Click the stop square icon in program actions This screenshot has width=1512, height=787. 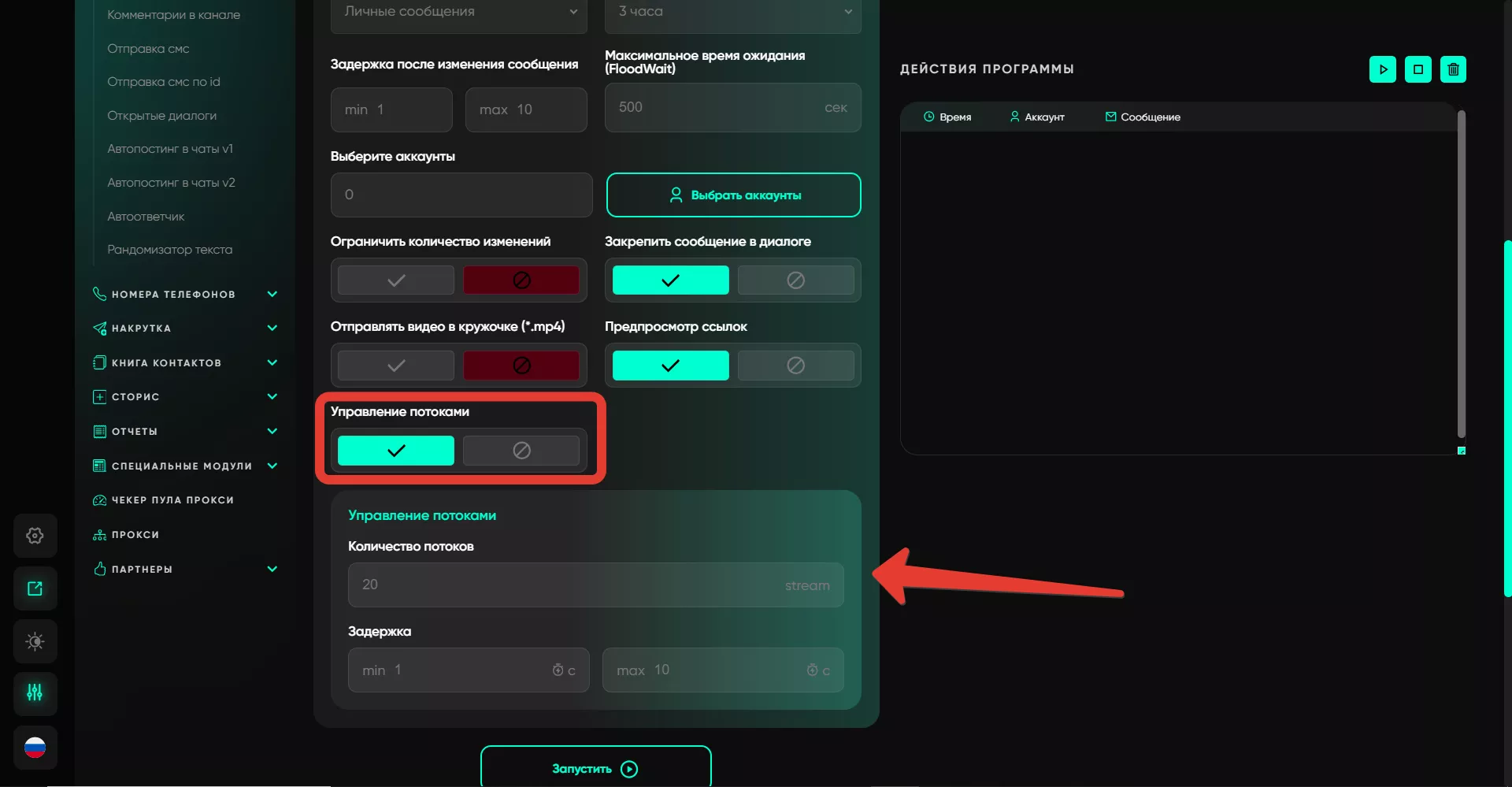pos(1418,69)
